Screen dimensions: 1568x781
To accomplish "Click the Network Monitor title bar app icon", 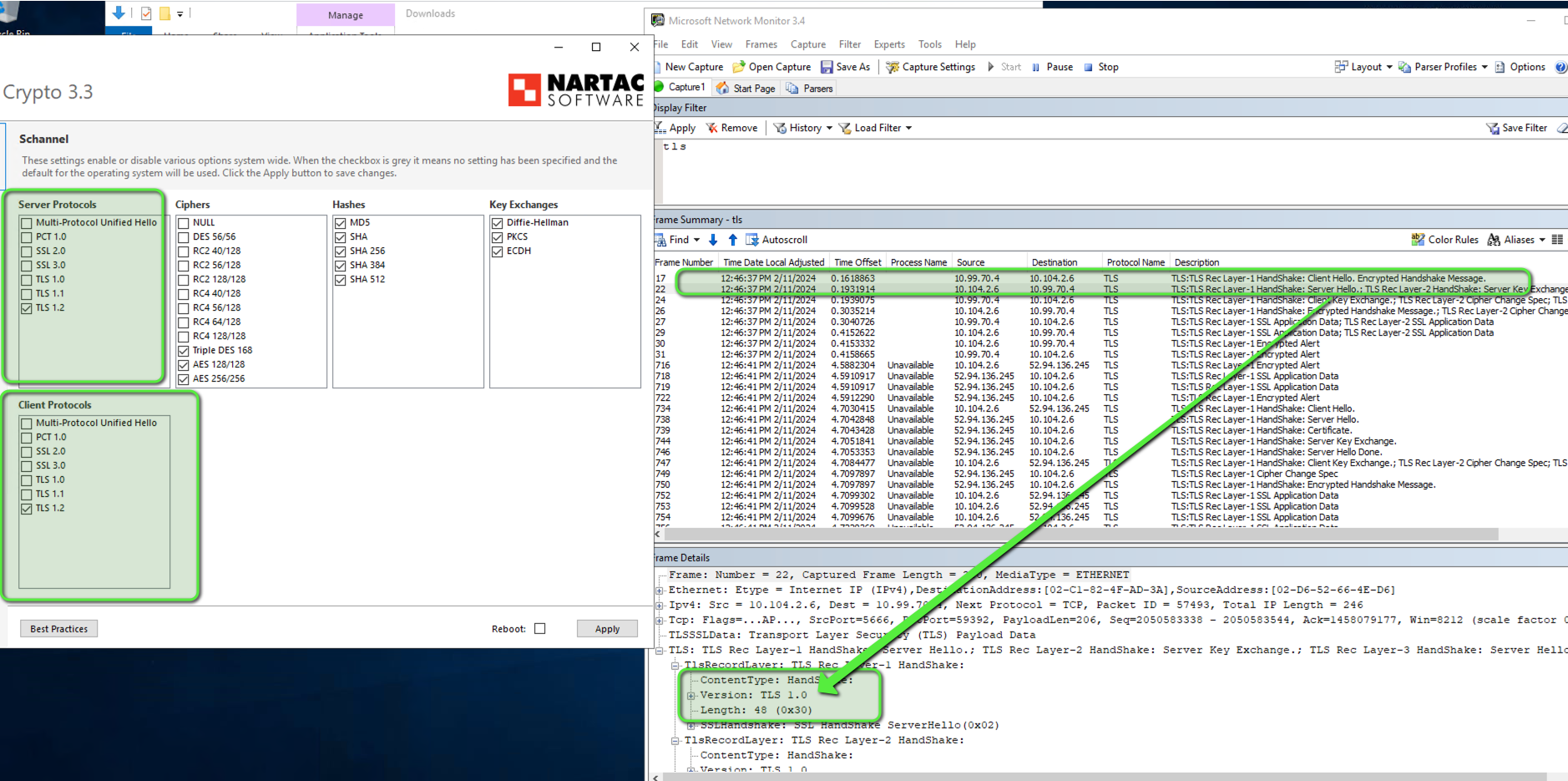I will (658, 20).
